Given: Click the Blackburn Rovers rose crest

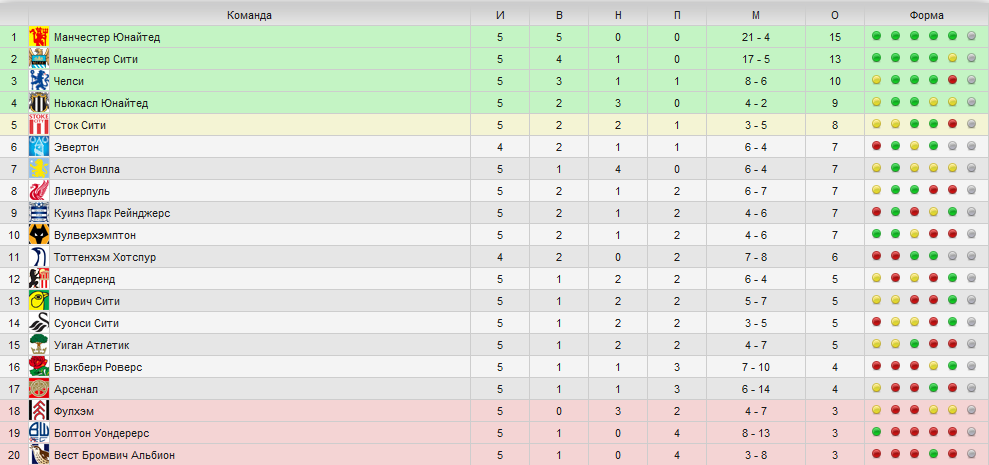Looking at the screenshot, I should [39, 367].
